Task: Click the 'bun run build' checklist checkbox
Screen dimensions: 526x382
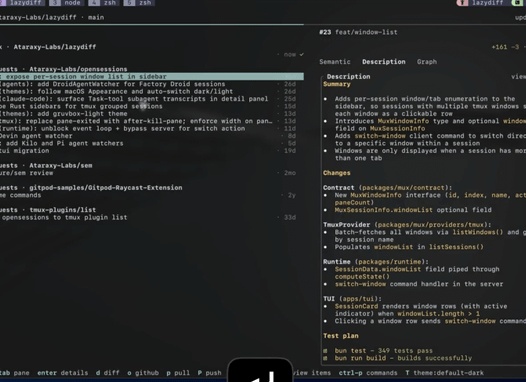Action: click(x=325, y=358)
